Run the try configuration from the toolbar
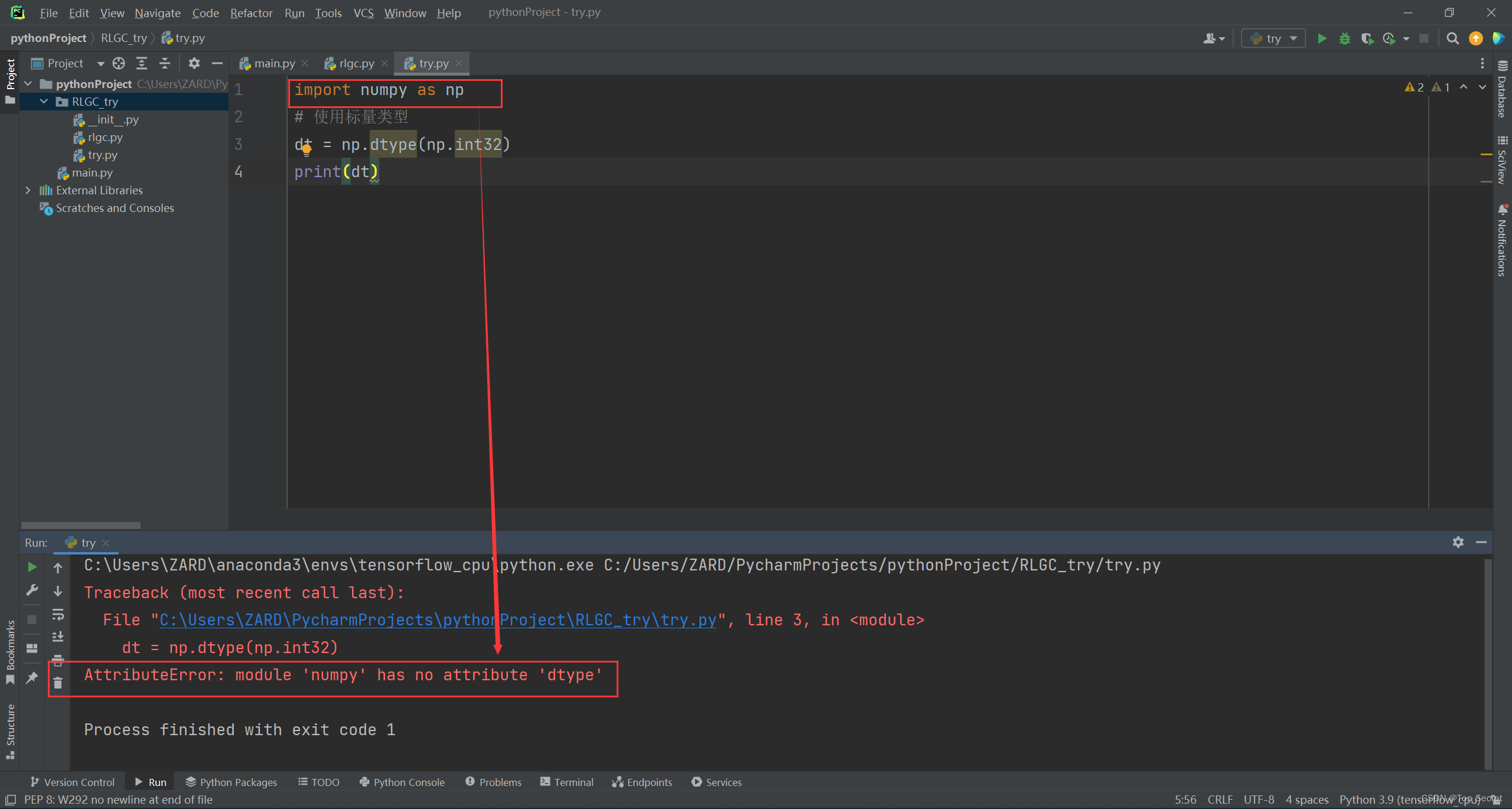The image size is (1512, 809). 1322,38
